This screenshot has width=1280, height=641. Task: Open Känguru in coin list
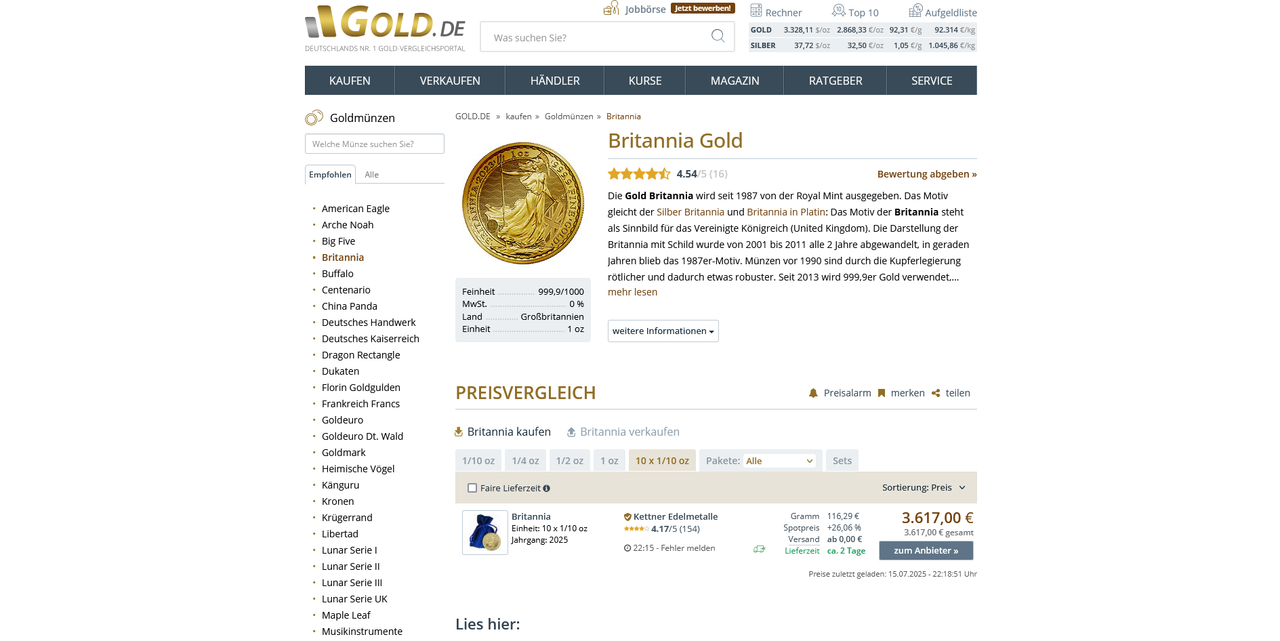(x=341, y=485)
